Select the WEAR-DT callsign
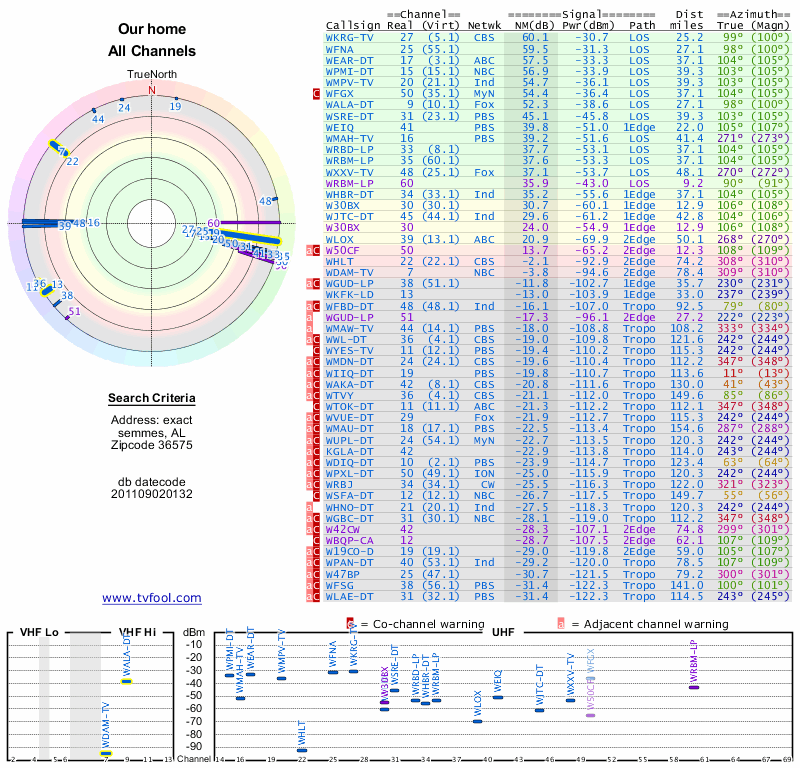Viewport: 800px width, 768px height. point(349,60)
